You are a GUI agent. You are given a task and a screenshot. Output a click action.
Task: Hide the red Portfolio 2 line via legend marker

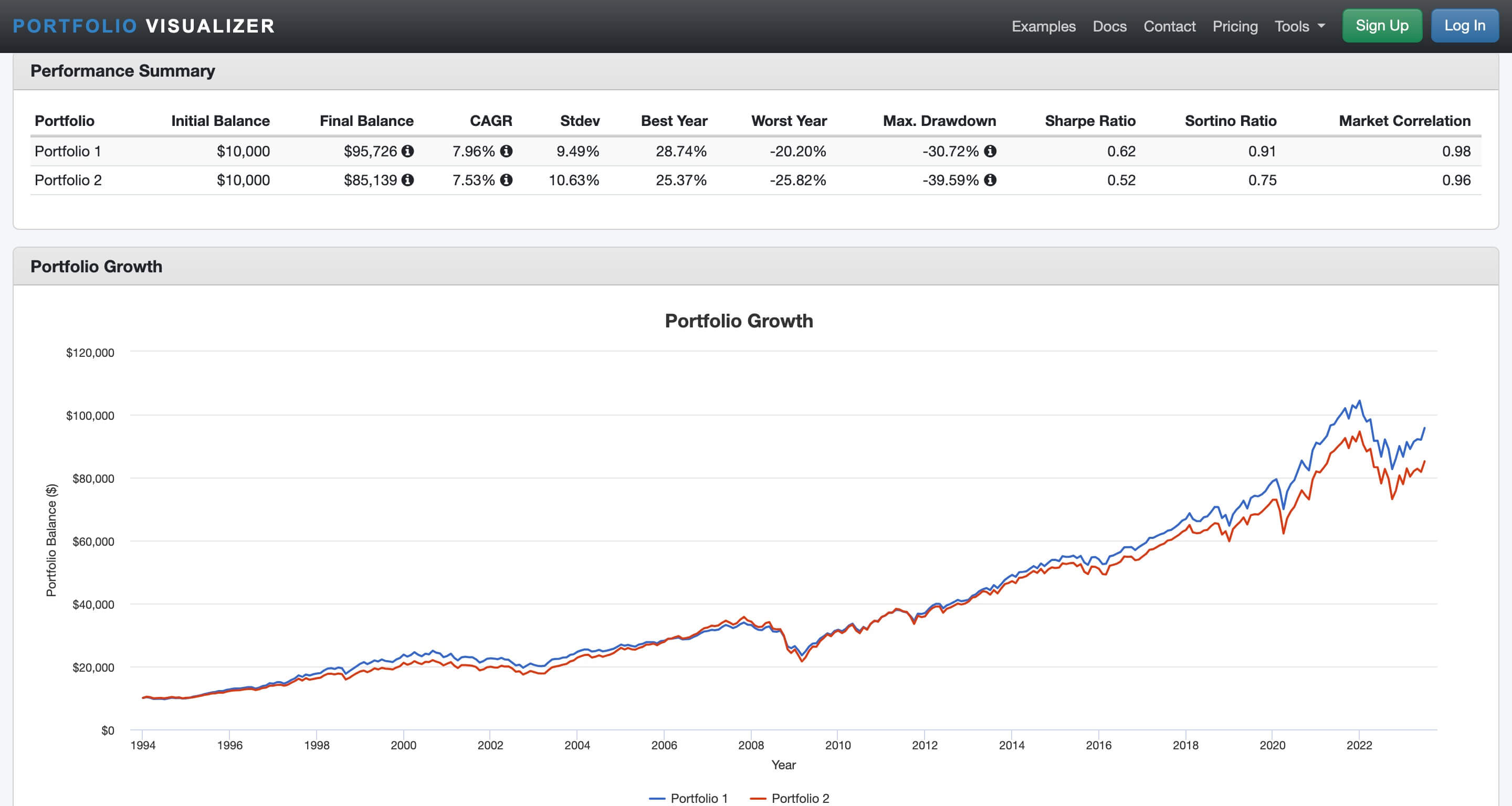tap(759, 798)
